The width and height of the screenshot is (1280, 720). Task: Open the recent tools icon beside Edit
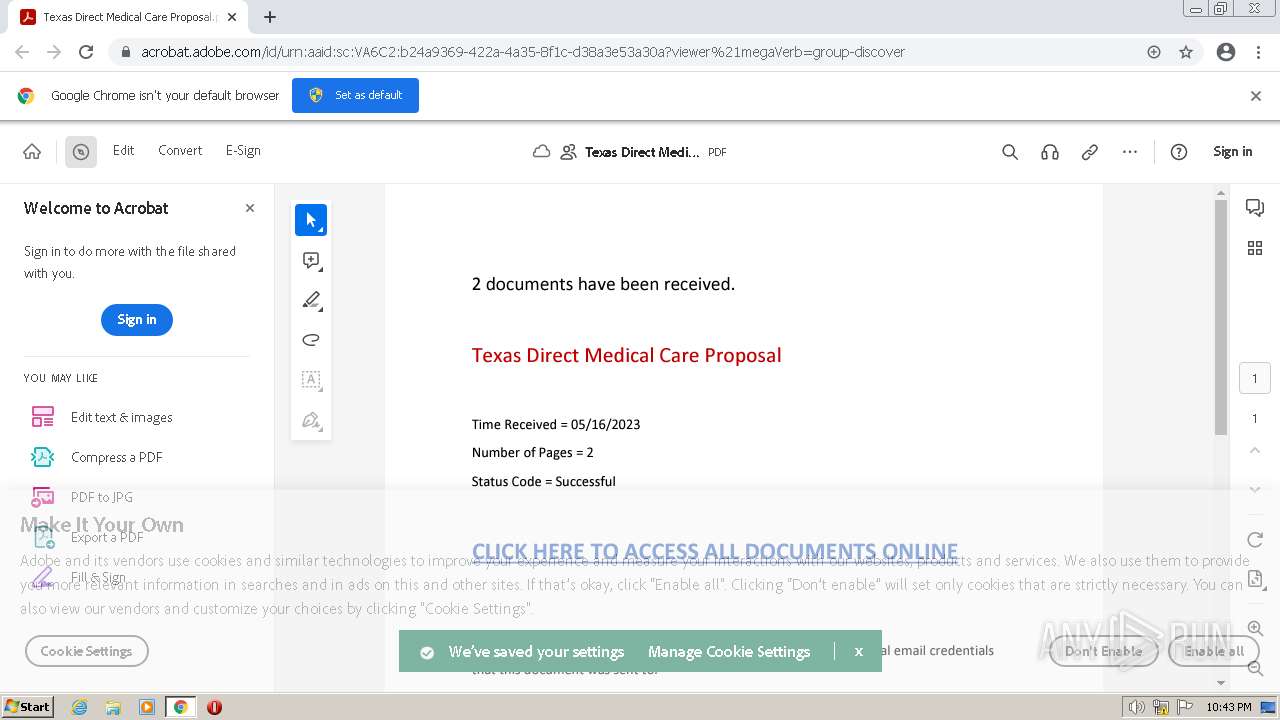[x=81, y=152]
